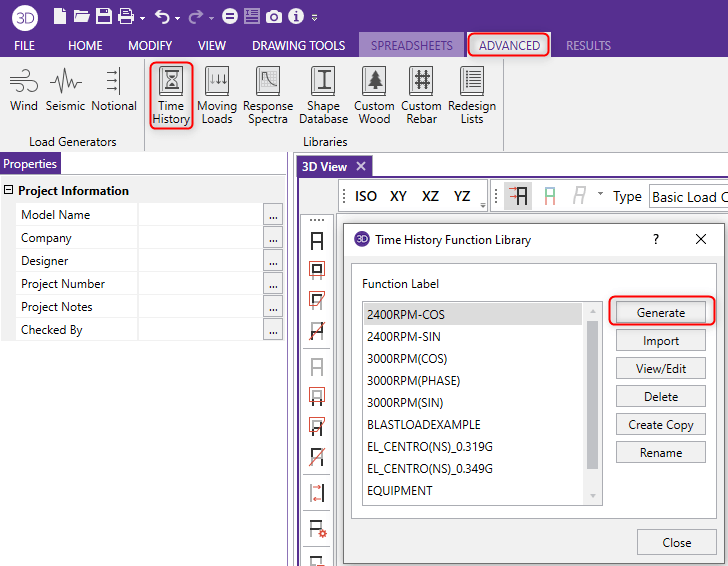Switch to the XY view
Screen dimensions: 728x566
pos(398,196)
